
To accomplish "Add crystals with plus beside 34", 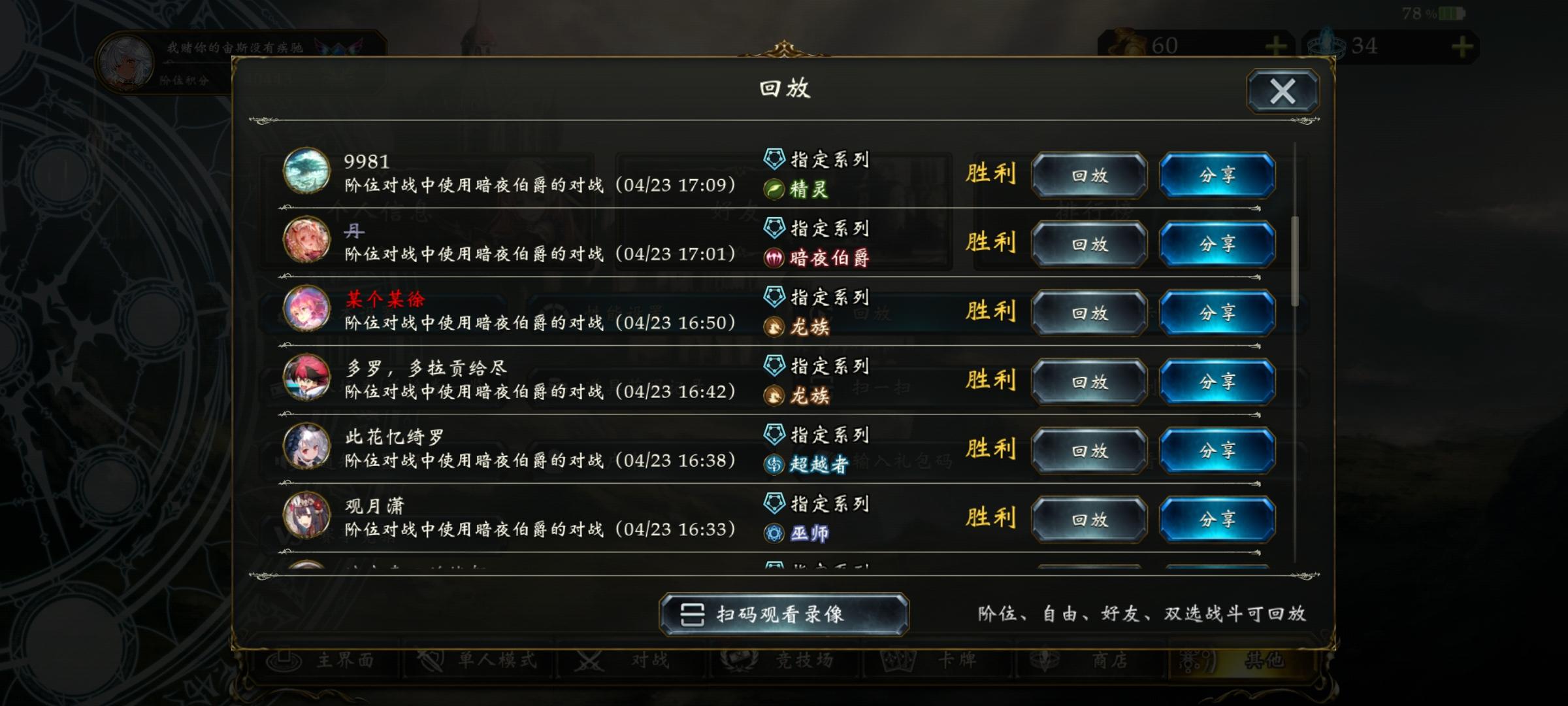I will (1462, 46).
